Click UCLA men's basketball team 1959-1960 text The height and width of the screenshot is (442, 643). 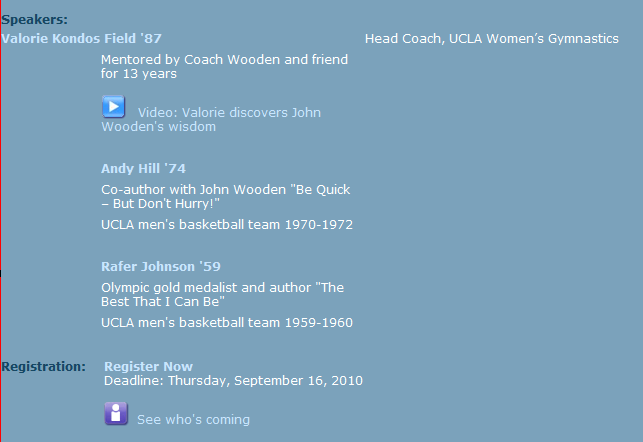[227, 323]
